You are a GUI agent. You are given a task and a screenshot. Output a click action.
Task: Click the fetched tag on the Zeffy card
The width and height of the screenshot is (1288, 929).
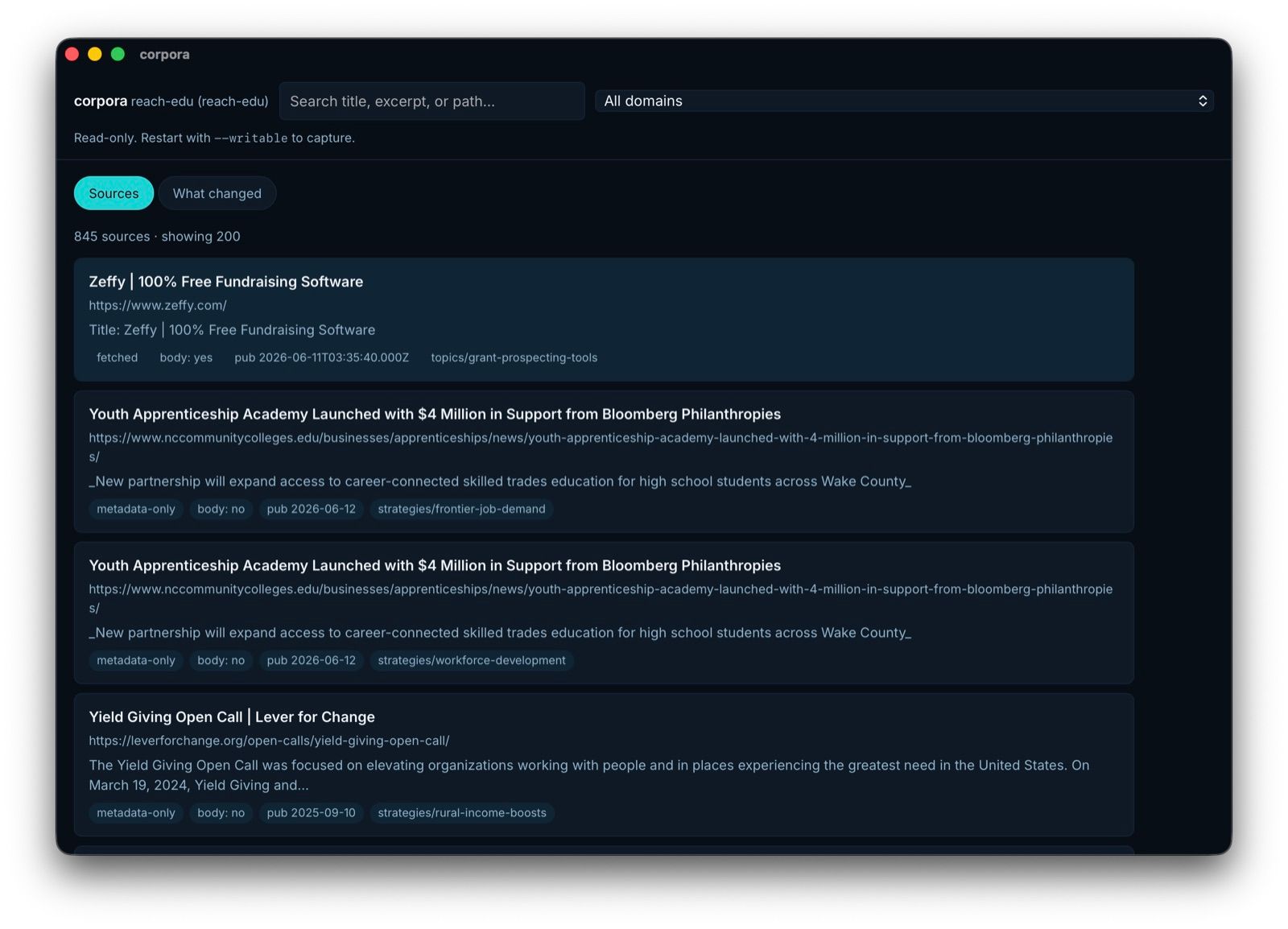[118, 357]
